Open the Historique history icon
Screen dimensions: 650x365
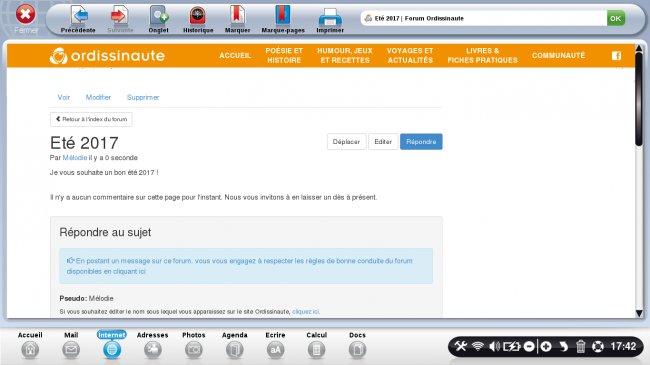[x=198, y=16]
